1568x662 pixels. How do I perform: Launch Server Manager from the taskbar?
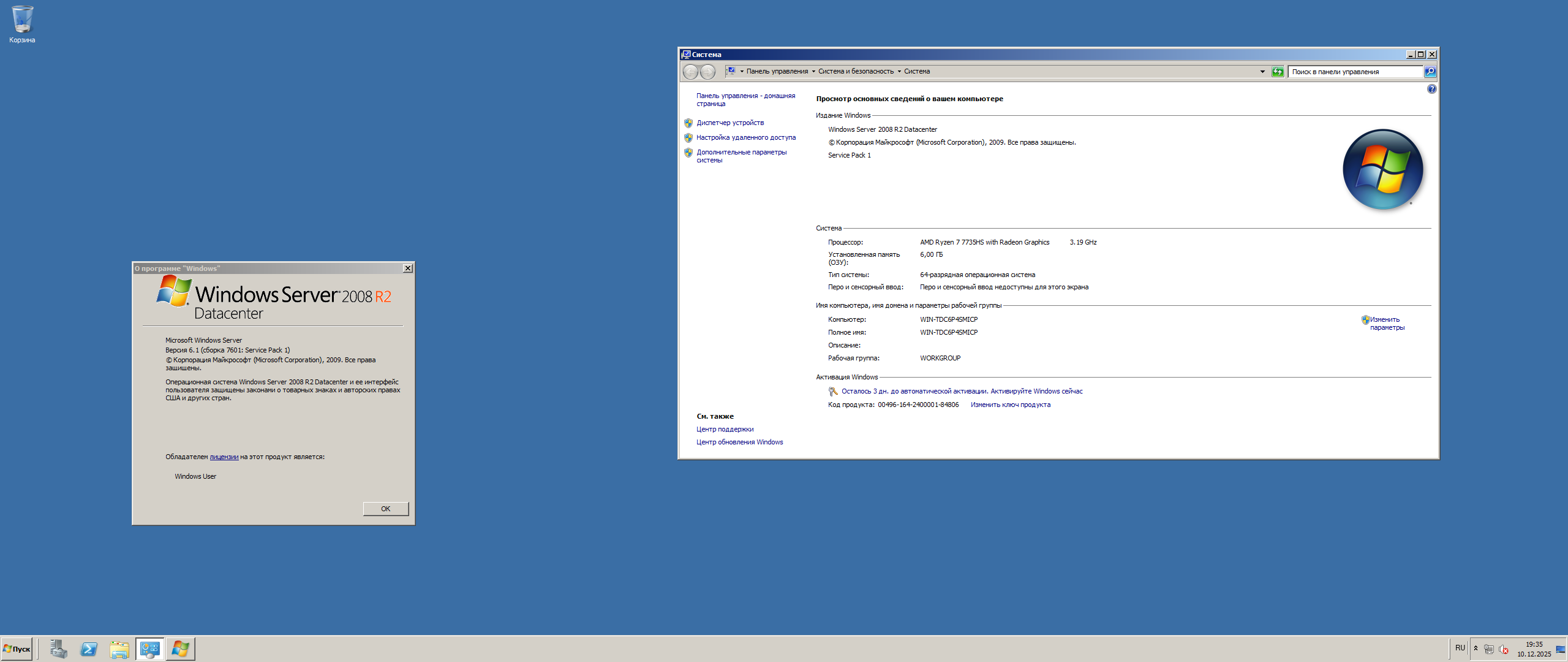[59, 649]
